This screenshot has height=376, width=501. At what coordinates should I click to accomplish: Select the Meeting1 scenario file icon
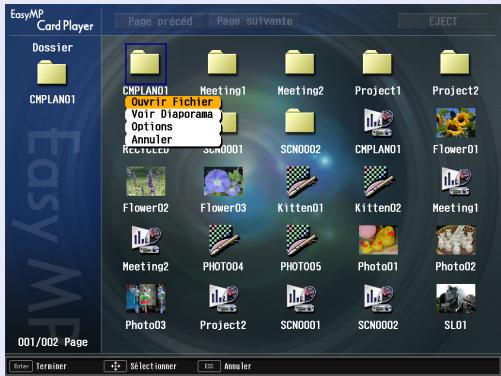point(456,181)
